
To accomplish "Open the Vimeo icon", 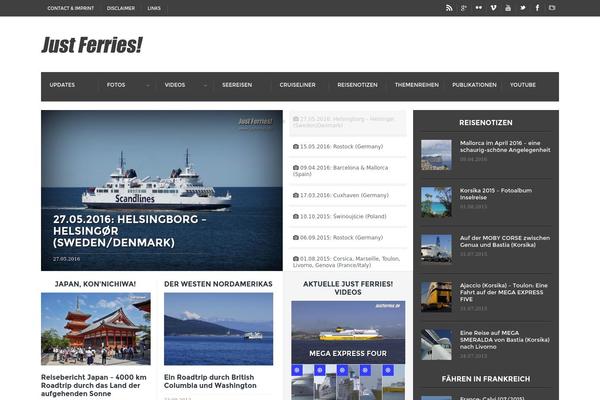I will 493,8.
